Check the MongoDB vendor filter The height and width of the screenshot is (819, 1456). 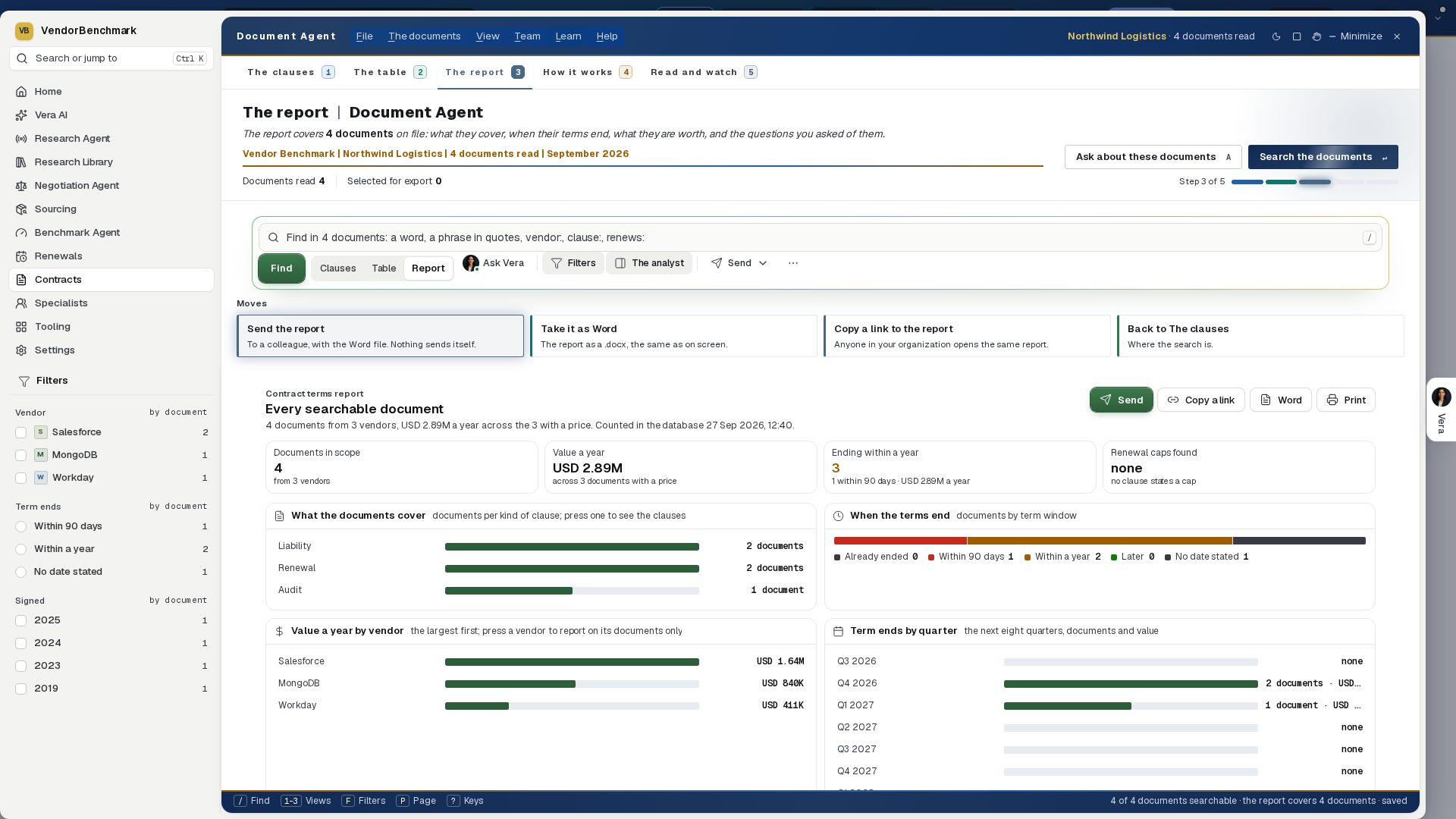click(x=21, y=455)
